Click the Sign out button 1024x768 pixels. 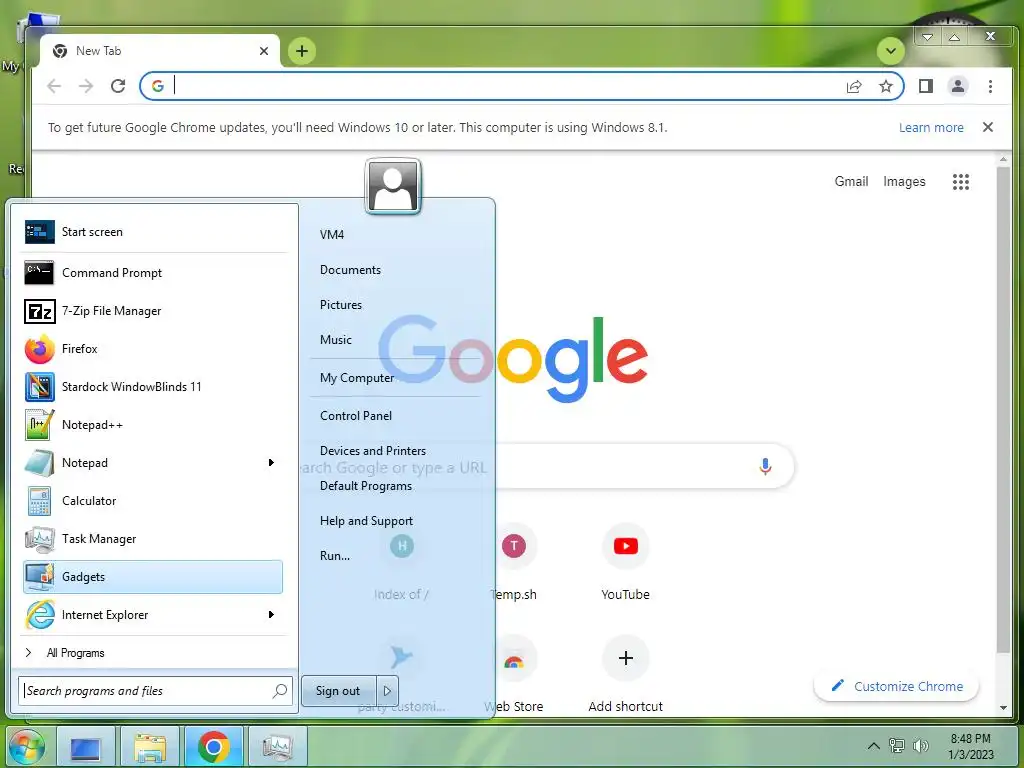(338, 691)
